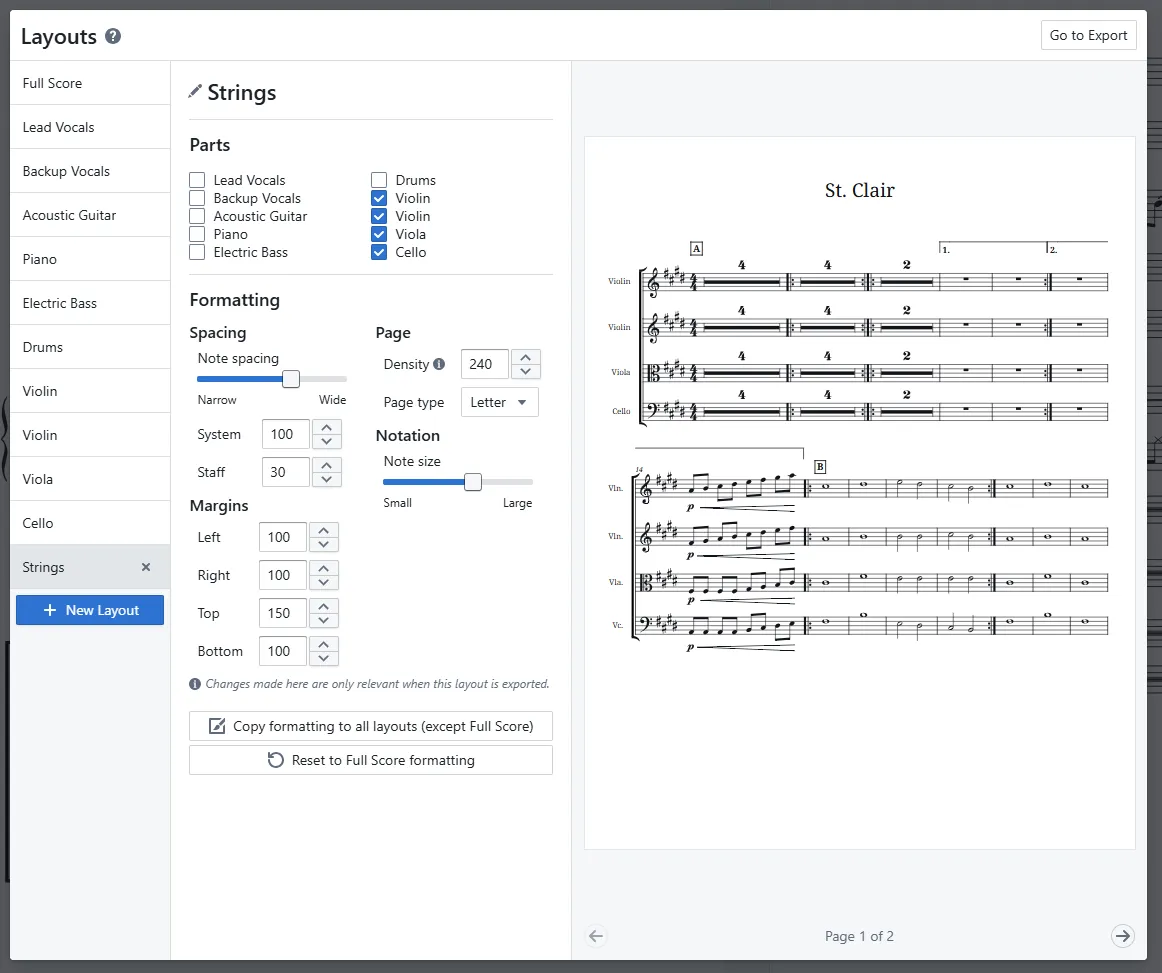Open the Layouts help tooltip icon
This screenshot has height=973, width=1162.
(x=112, y=36)
